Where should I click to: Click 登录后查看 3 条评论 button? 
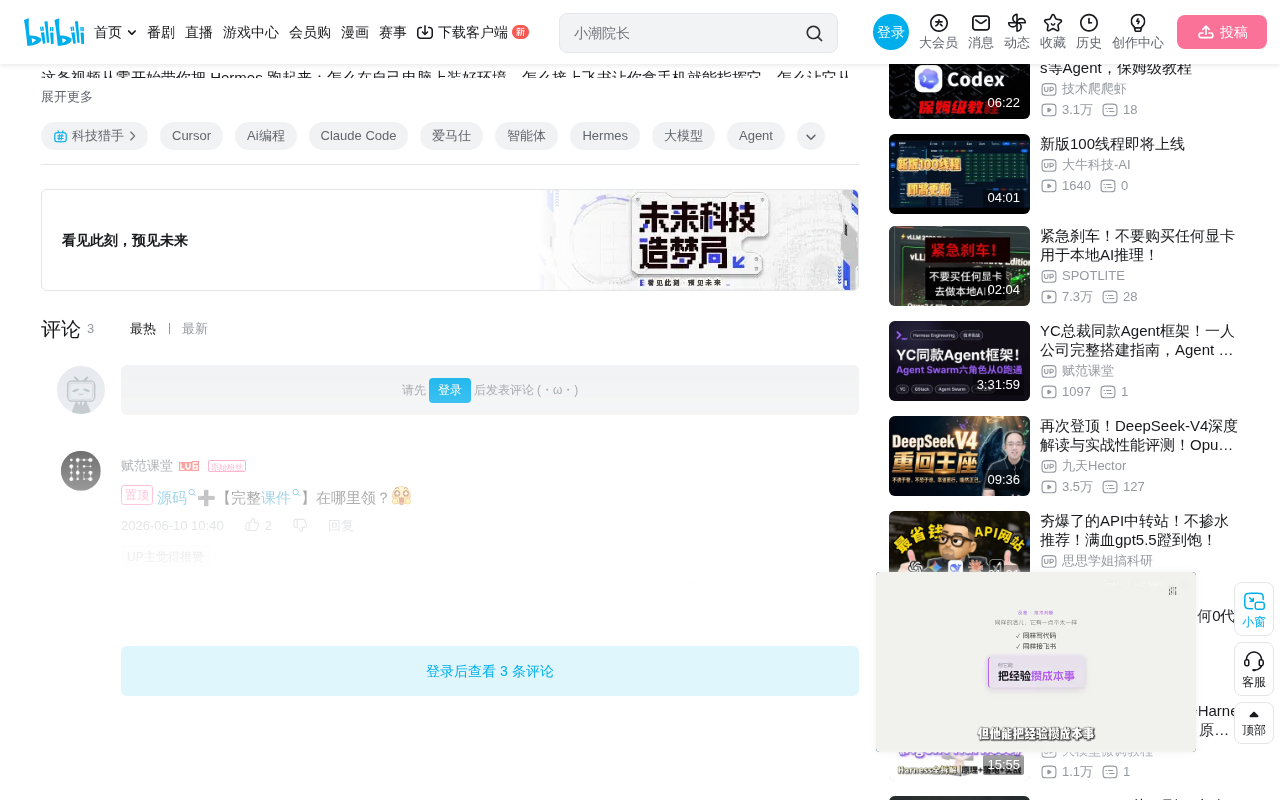coord(490,671)
